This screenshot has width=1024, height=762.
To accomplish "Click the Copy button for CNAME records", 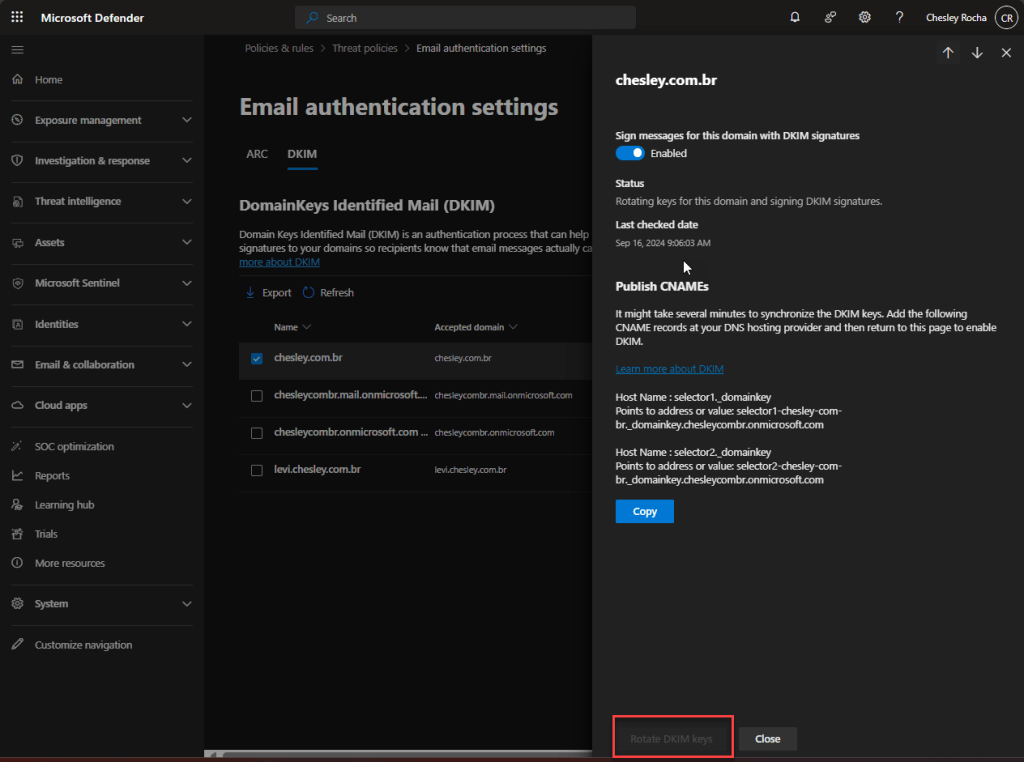I will [645, 511].
